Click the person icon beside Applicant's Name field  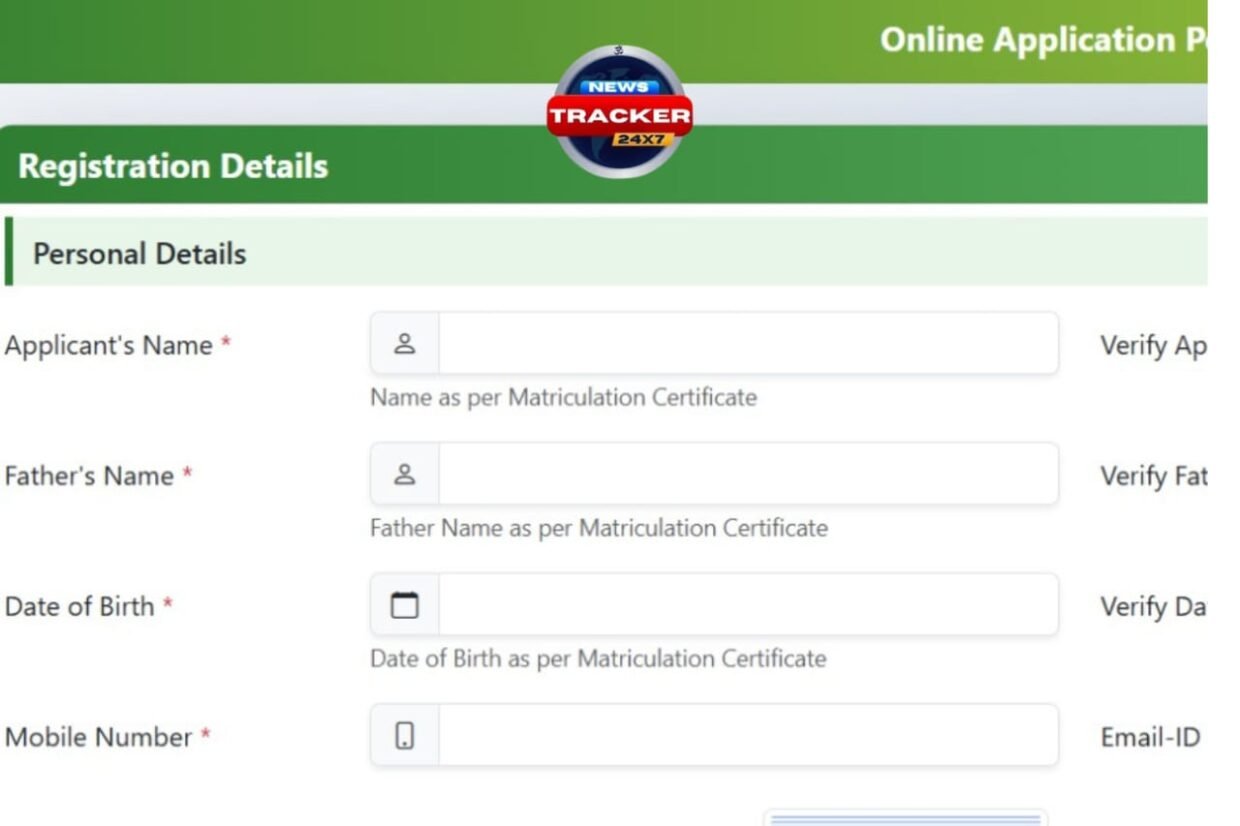[404, 343]
